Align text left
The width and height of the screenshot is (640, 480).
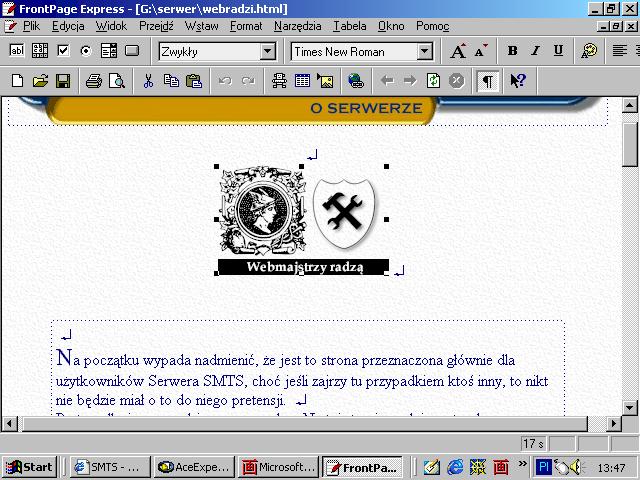coord(620,51)
